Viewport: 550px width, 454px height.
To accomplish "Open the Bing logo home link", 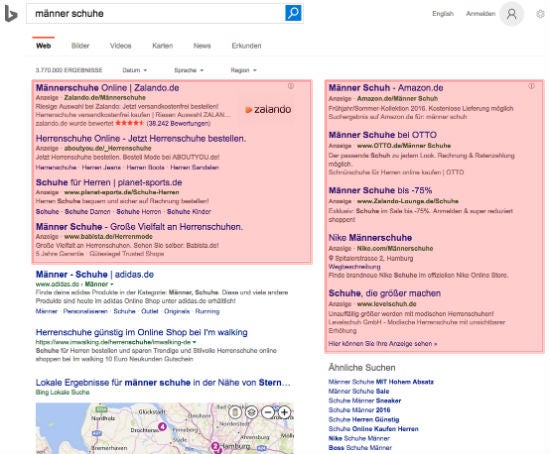I will coord(11,14).
